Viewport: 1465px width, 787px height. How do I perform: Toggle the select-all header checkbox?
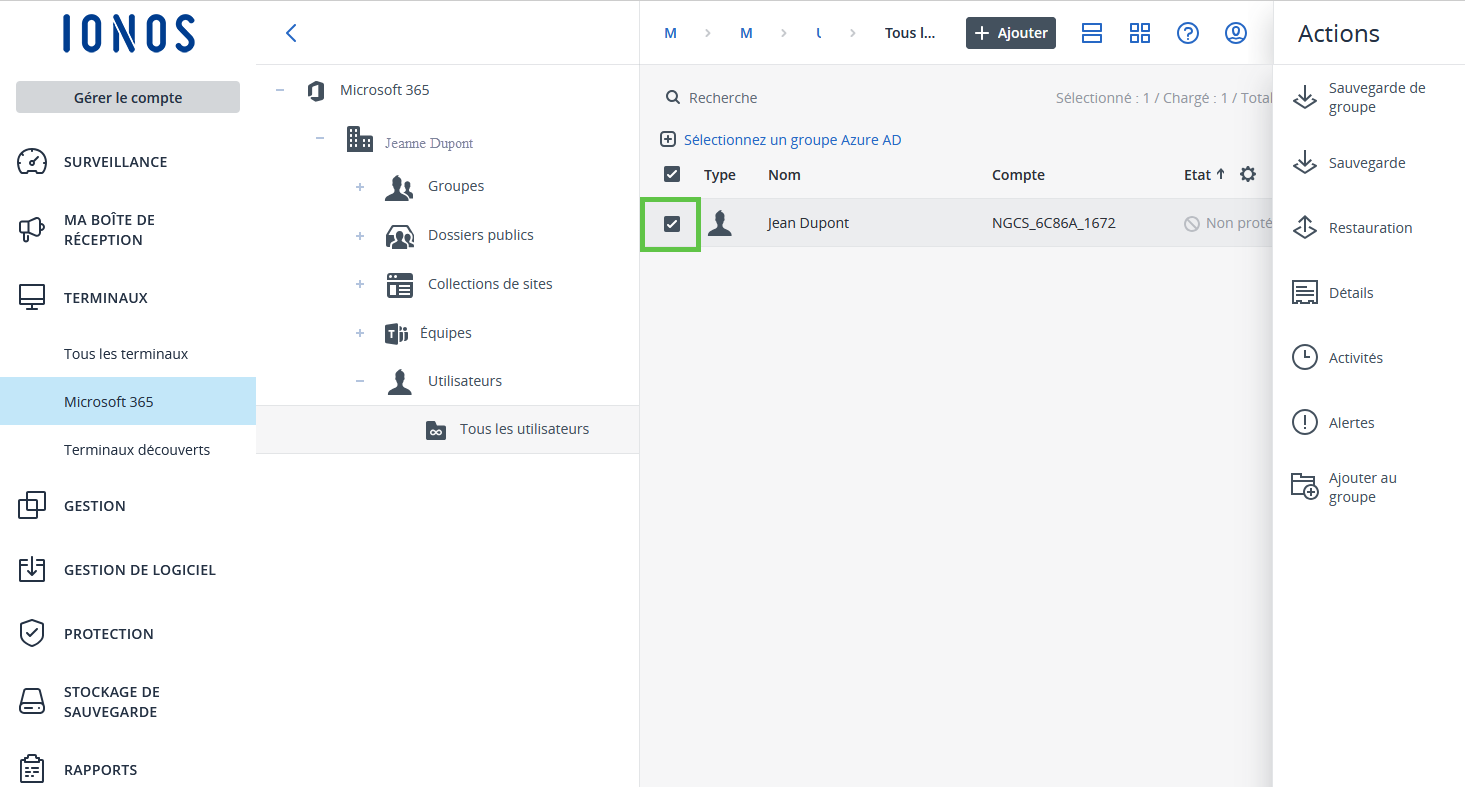(672, 175)
